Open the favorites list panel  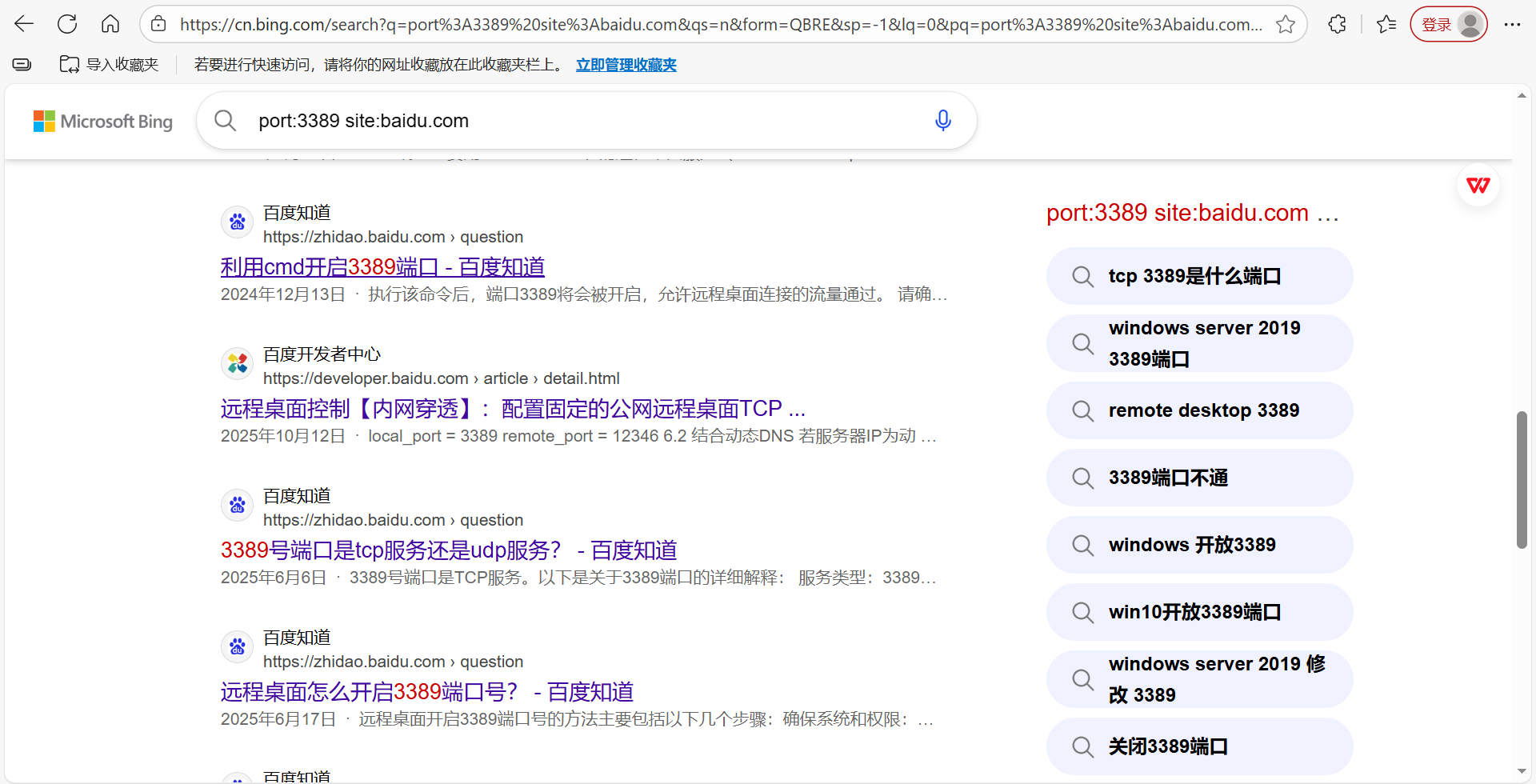(1386, 24)
